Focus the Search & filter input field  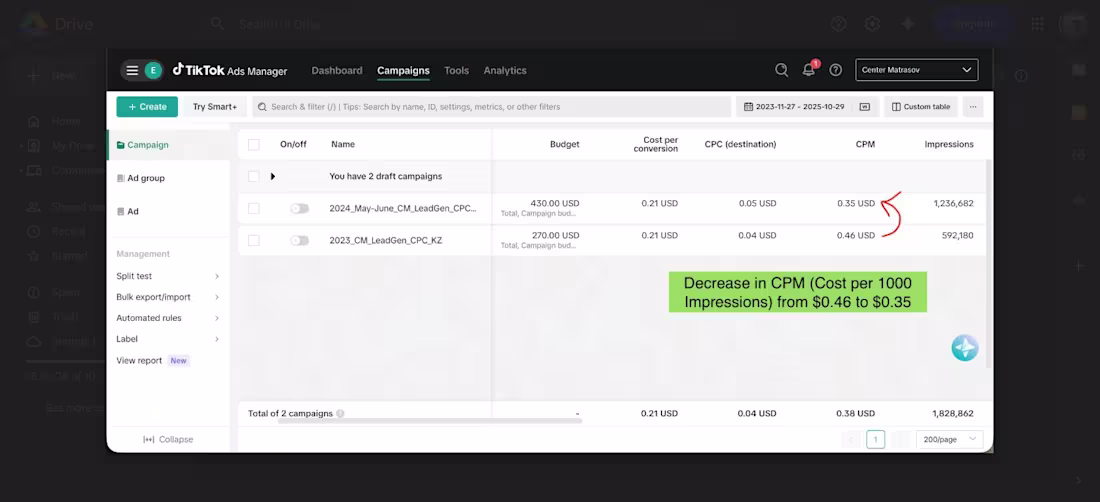(x=492, y=107)
